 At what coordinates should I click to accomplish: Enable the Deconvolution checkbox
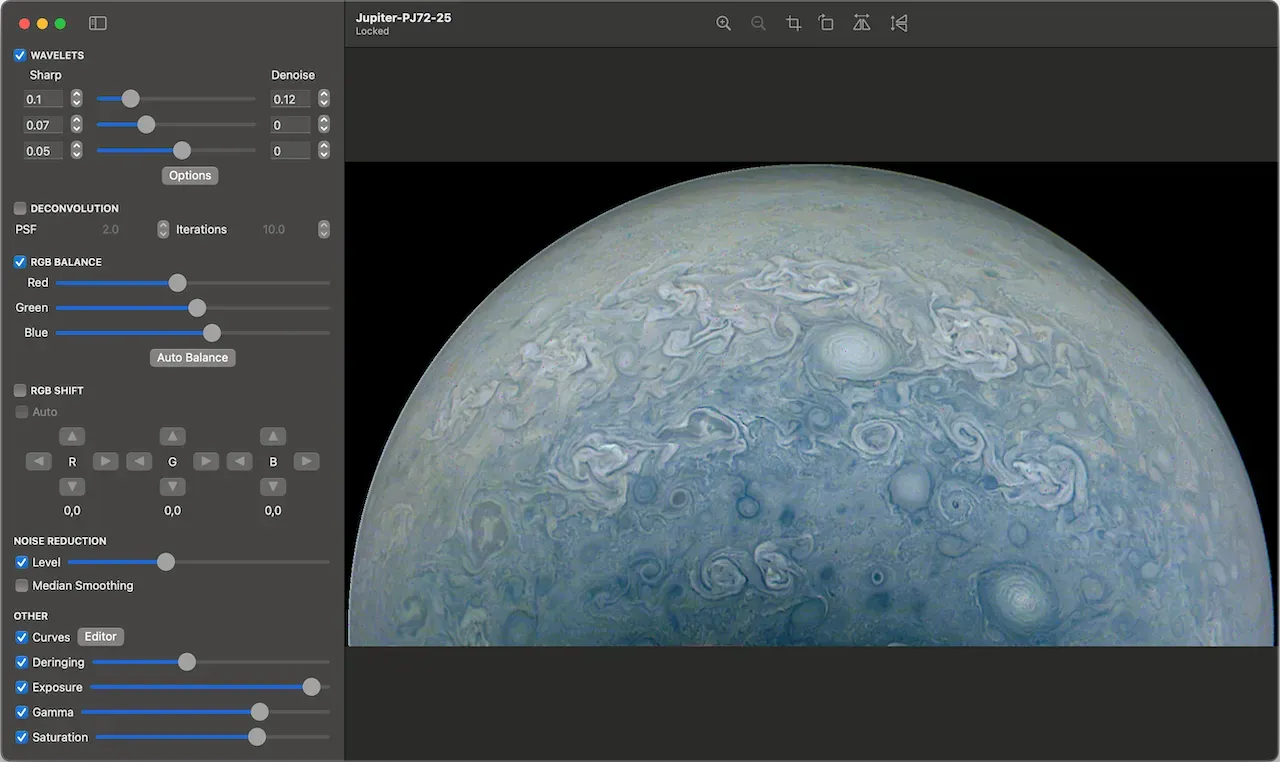pos(21,208)
